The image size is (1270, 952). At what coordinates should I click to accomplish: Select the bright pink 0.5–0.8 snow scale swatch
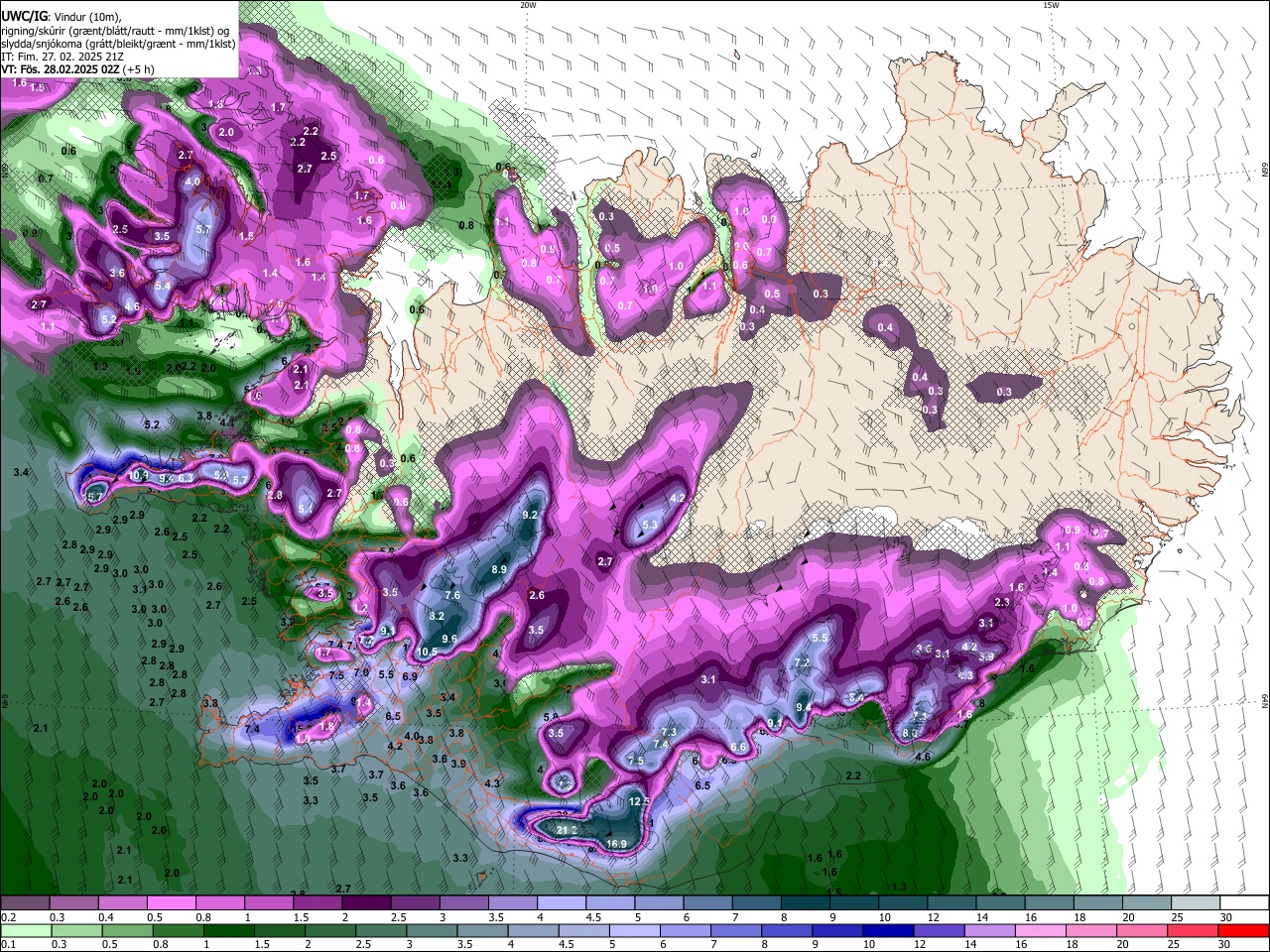171,902
